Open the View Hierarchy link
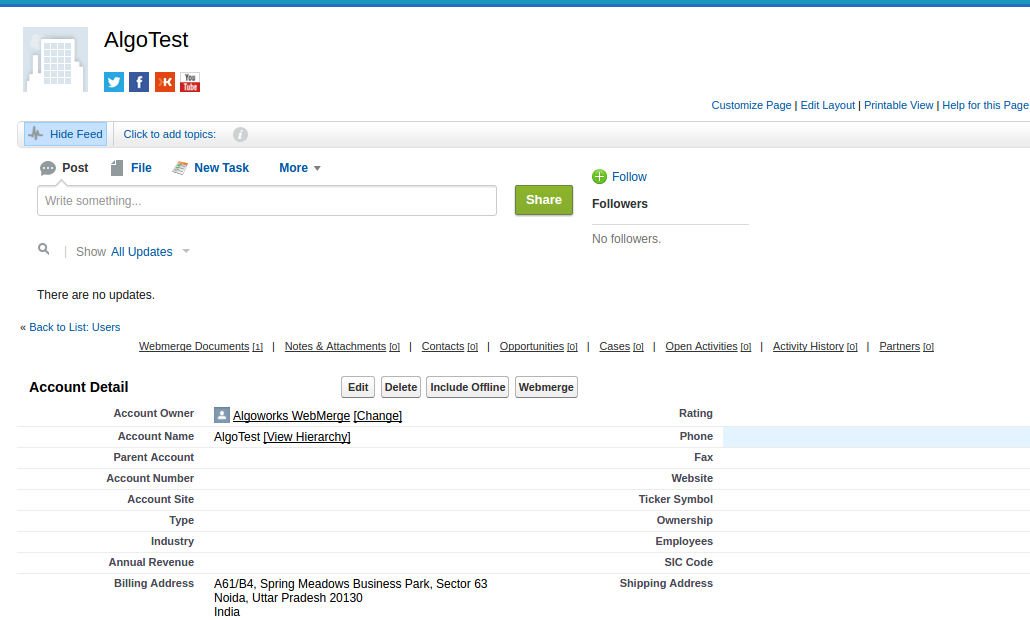 click(x=307, y=437)
